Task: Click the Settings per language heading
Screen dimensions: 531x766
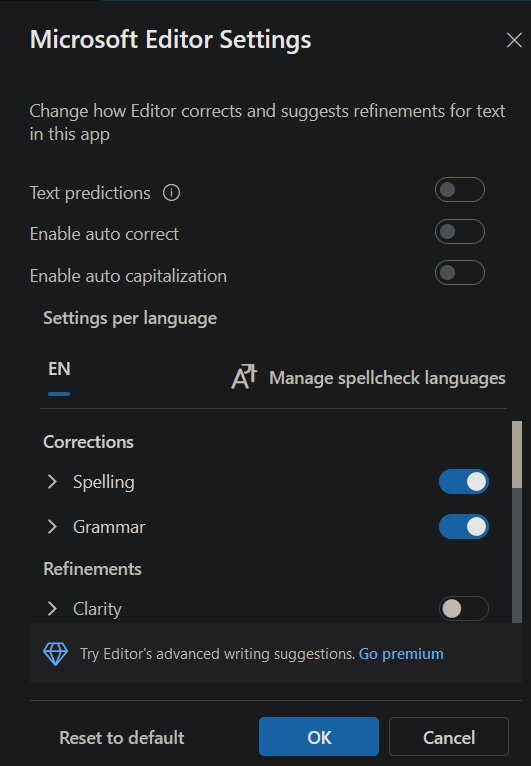Action: [130, 319]
